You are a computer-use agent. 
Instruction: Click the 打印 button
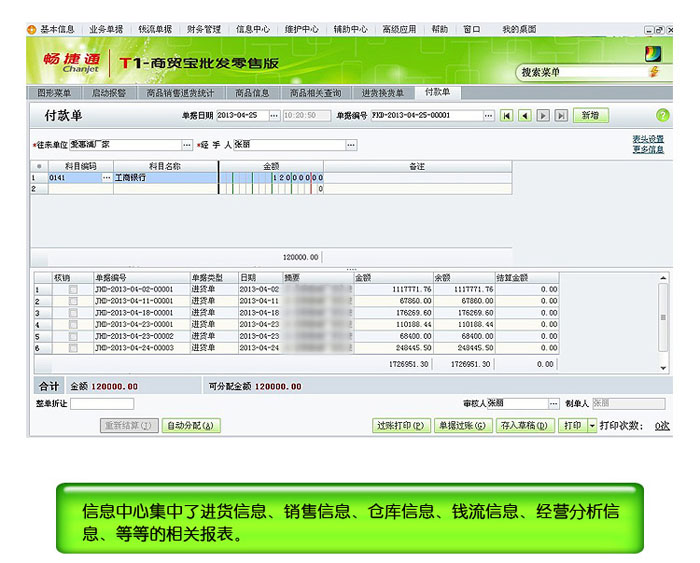pyautogui.click(x=573, y=425)
